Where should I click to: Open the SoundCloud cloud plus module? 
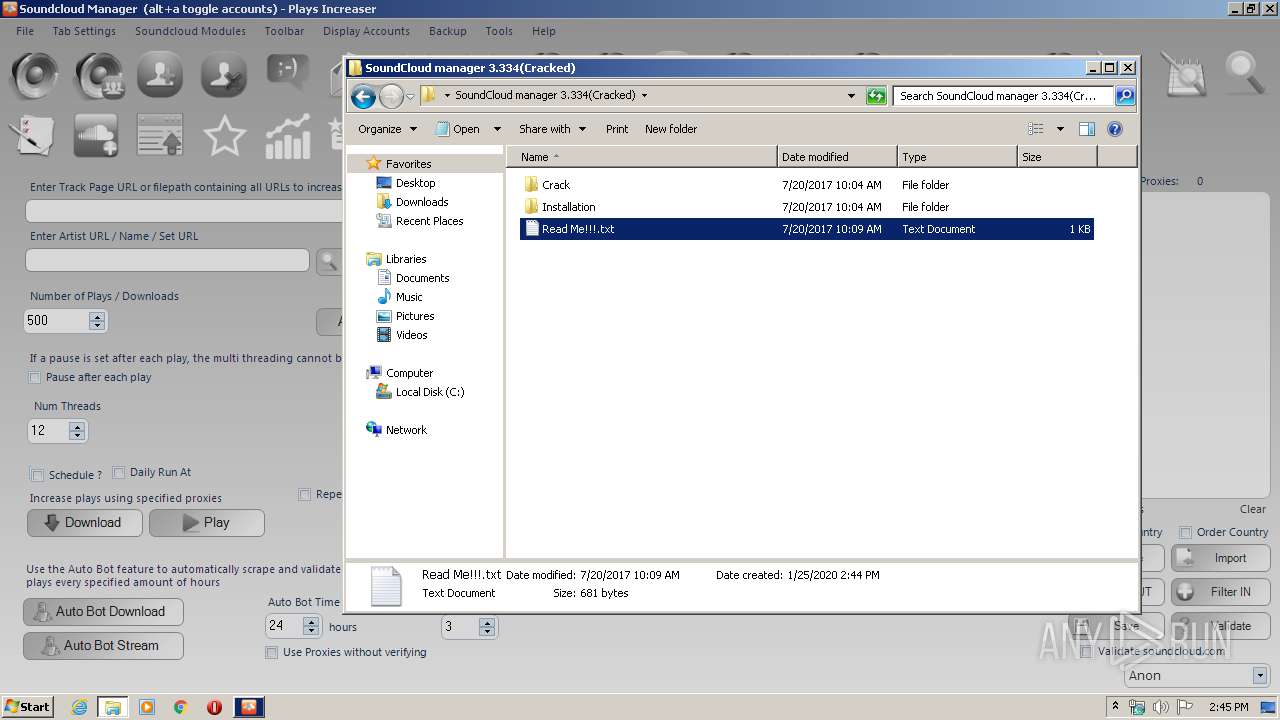pos(96,136)
